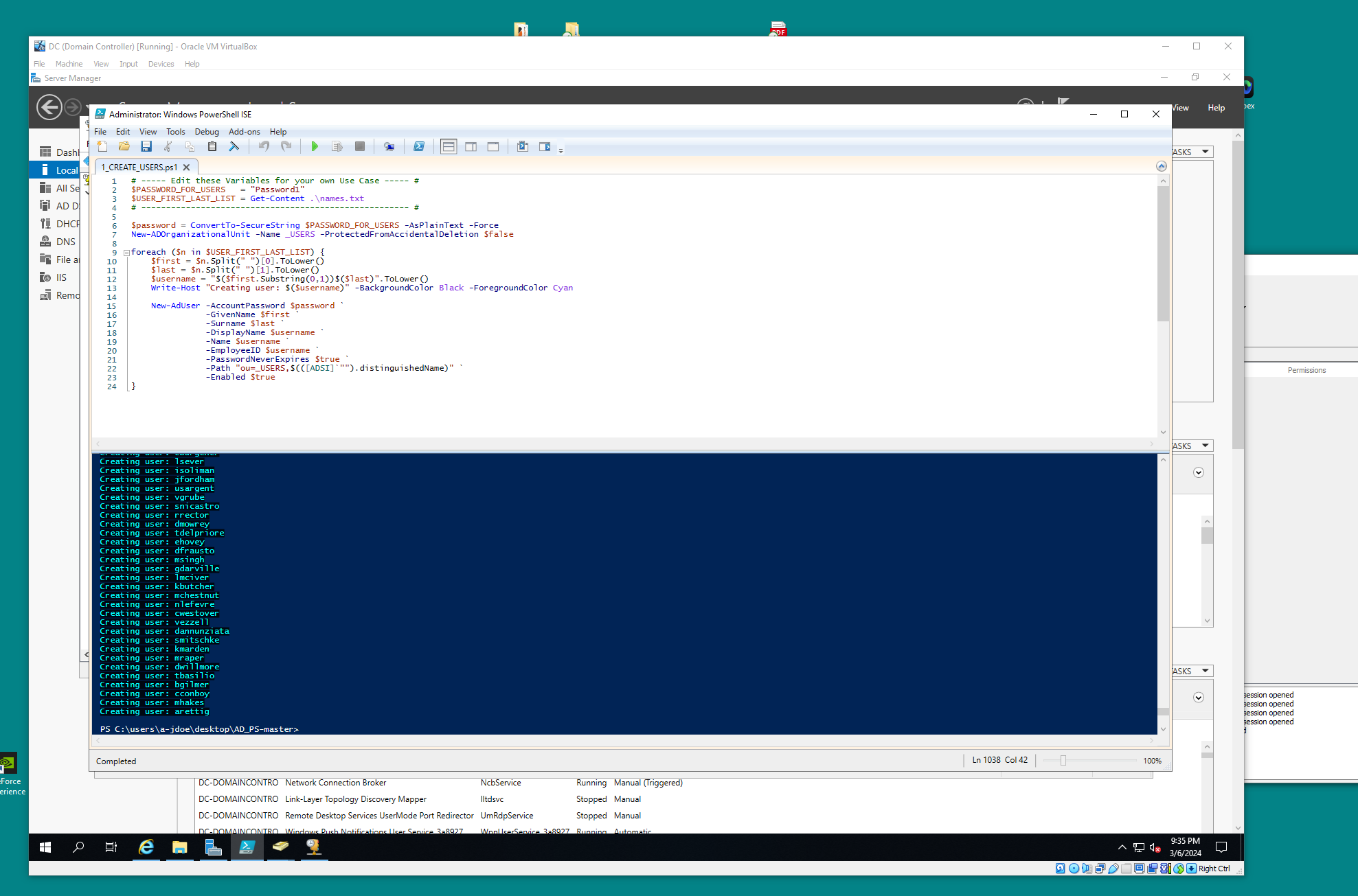Collapse the script pane with the up chevron
1358x896 pixels.
coord(1162,166)
